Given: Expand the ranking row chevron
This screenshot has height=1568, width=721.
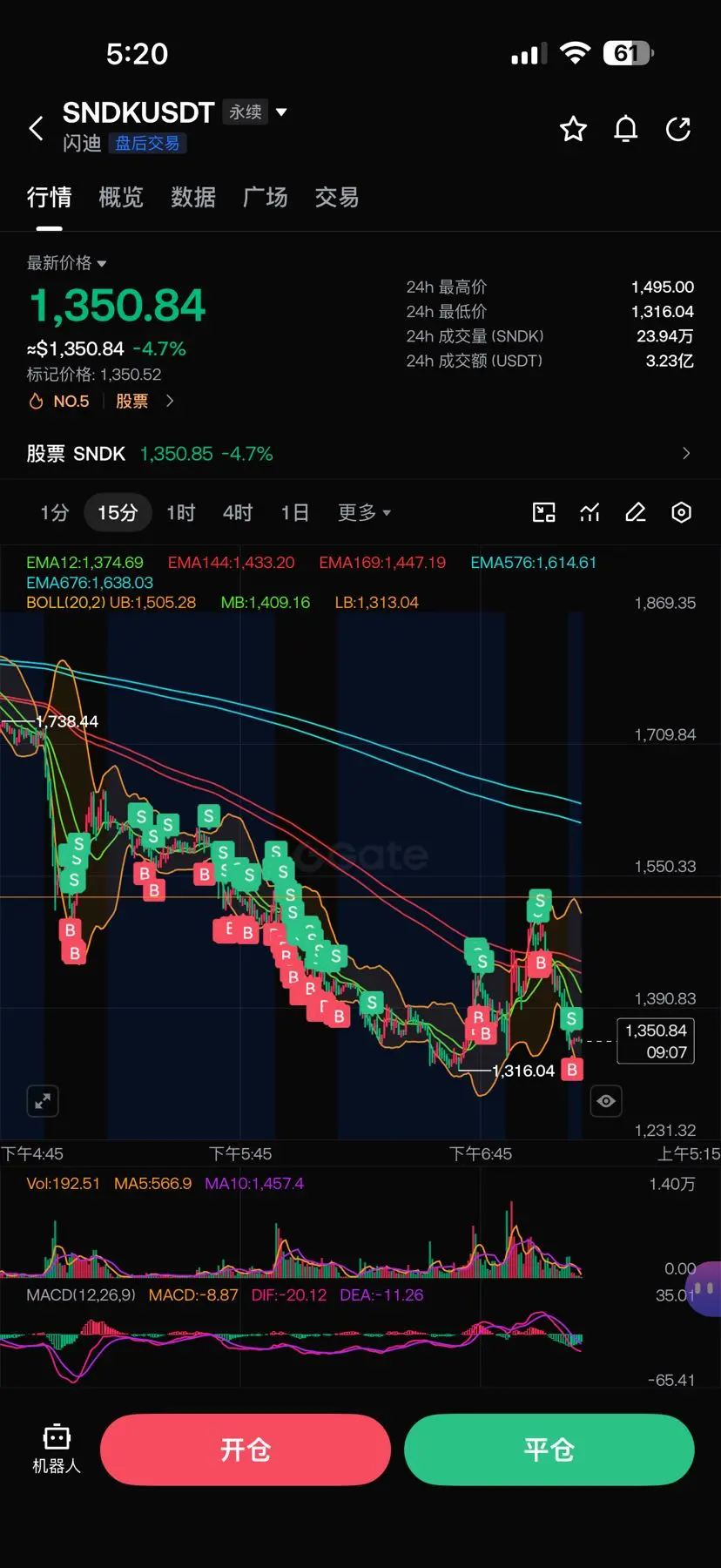Looking at the screenshot, I should pyautogui.click(x=170, y=402).
